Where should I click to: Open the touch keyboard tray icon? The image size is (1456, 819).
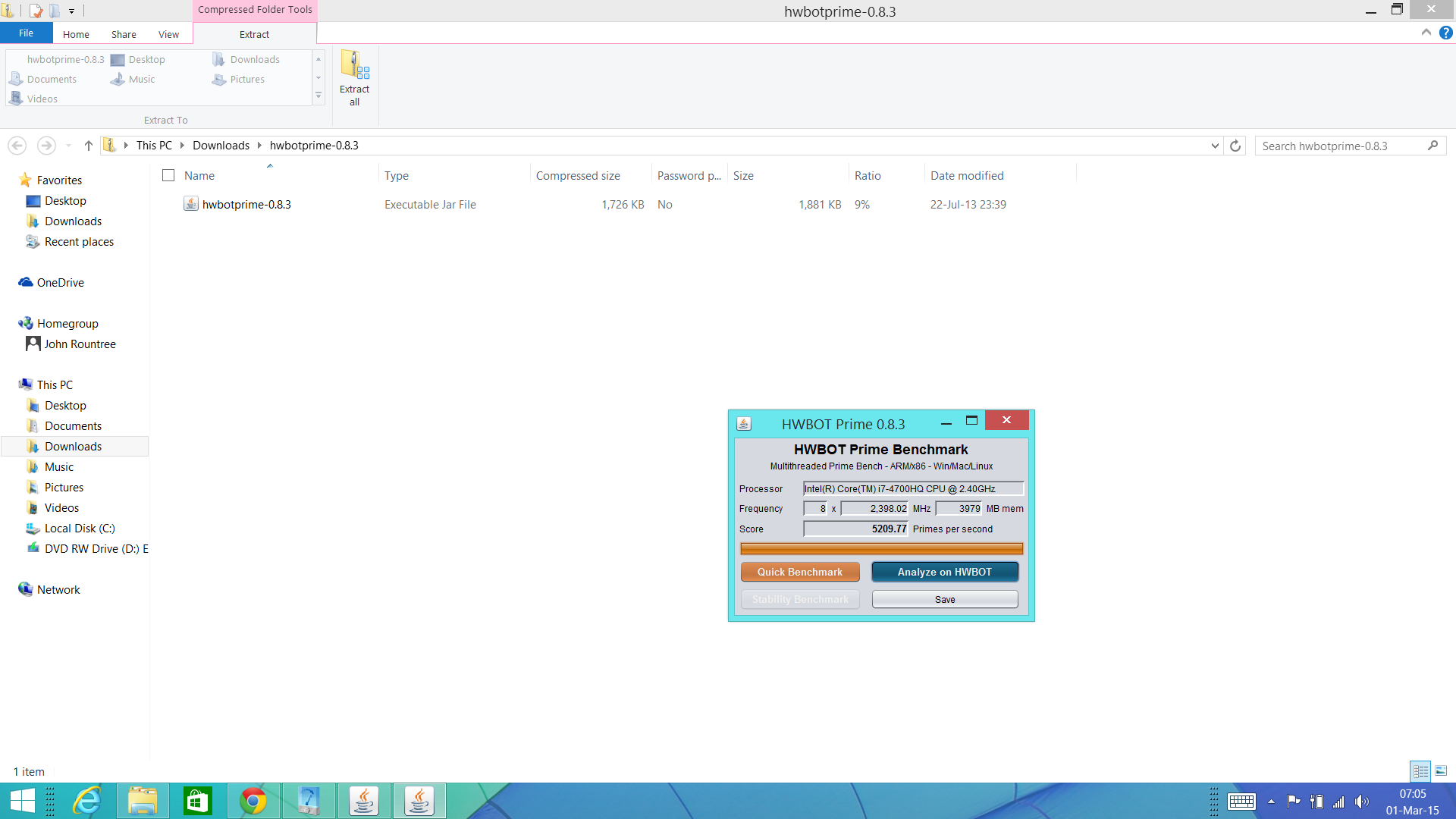[1241, 802]
